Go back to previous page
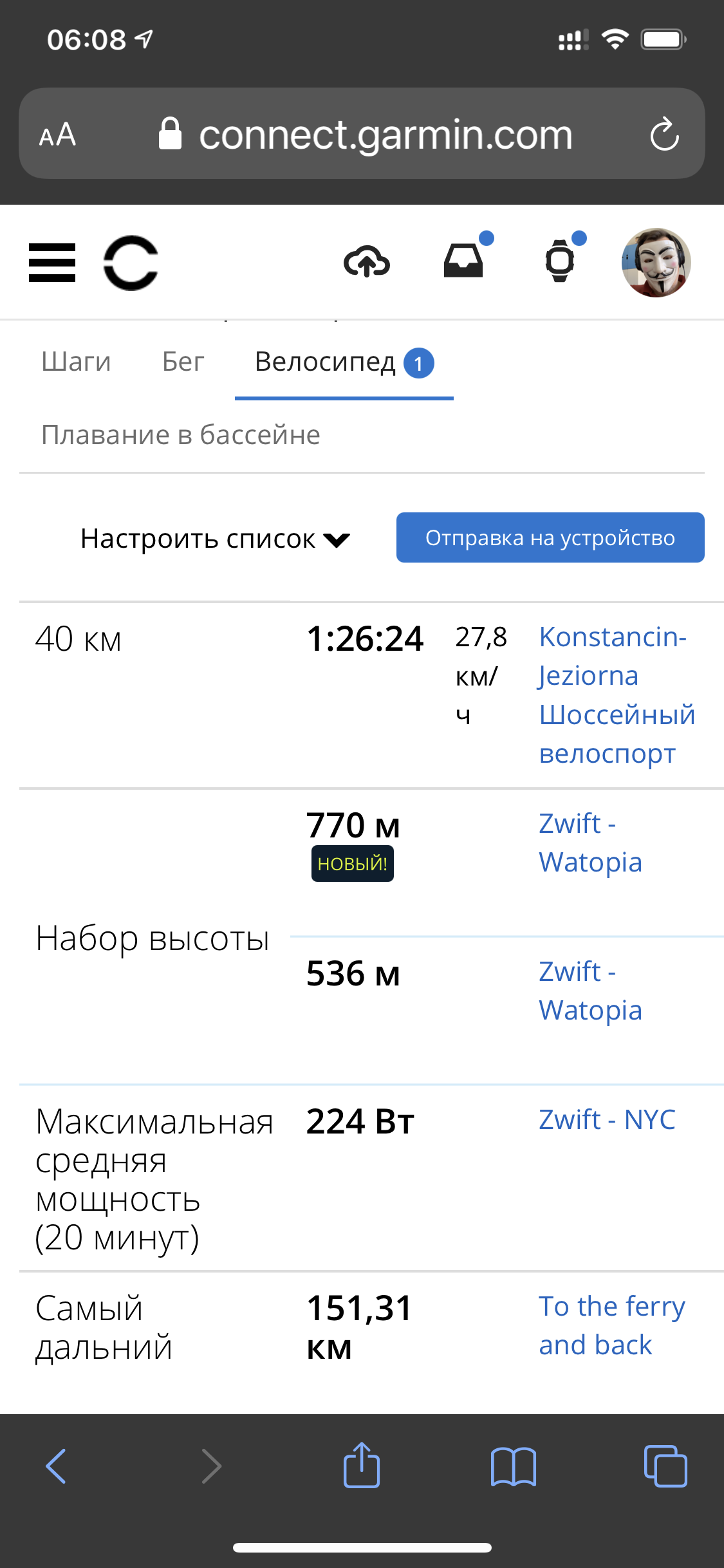This screenshot has height=1568, width=724. [56, 1466]
